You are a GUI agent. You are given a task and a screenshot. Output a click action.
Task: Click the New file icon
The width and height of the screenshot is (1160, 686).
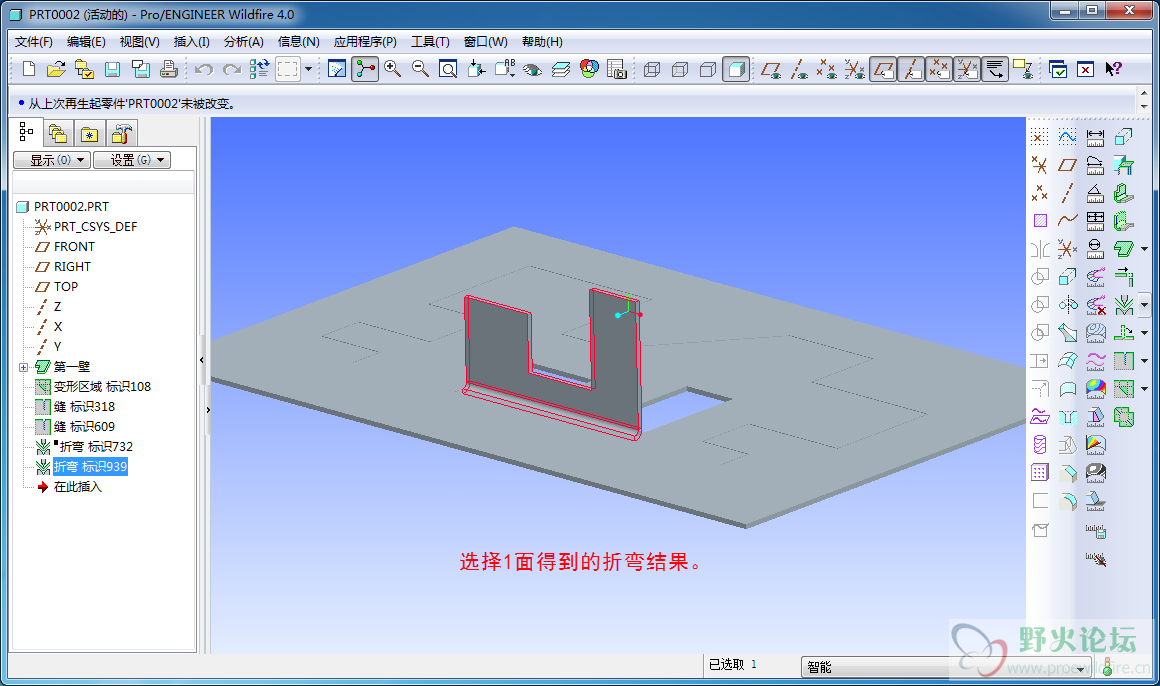(x=29, y=69)
